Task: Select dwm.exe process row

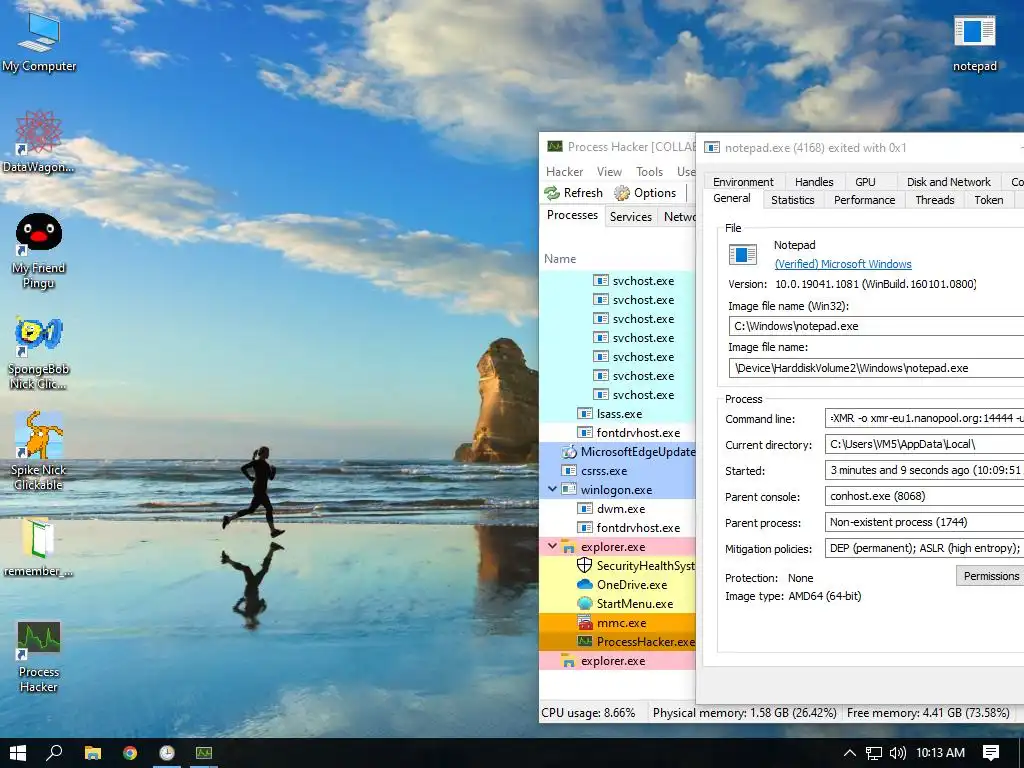Action: coord(617,508)
